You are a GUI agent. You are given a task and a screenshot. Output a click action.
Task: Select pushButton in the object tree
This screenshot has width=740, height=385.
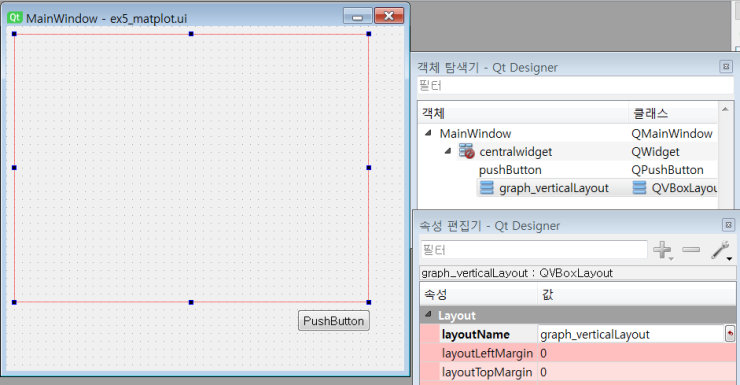[510, 170]
